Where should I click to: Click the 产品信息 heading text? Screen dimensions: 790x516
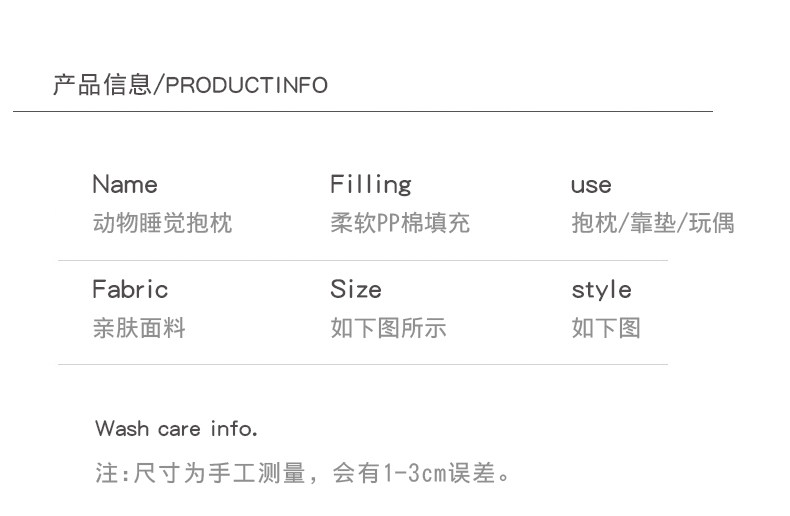(x=101, y=85)
